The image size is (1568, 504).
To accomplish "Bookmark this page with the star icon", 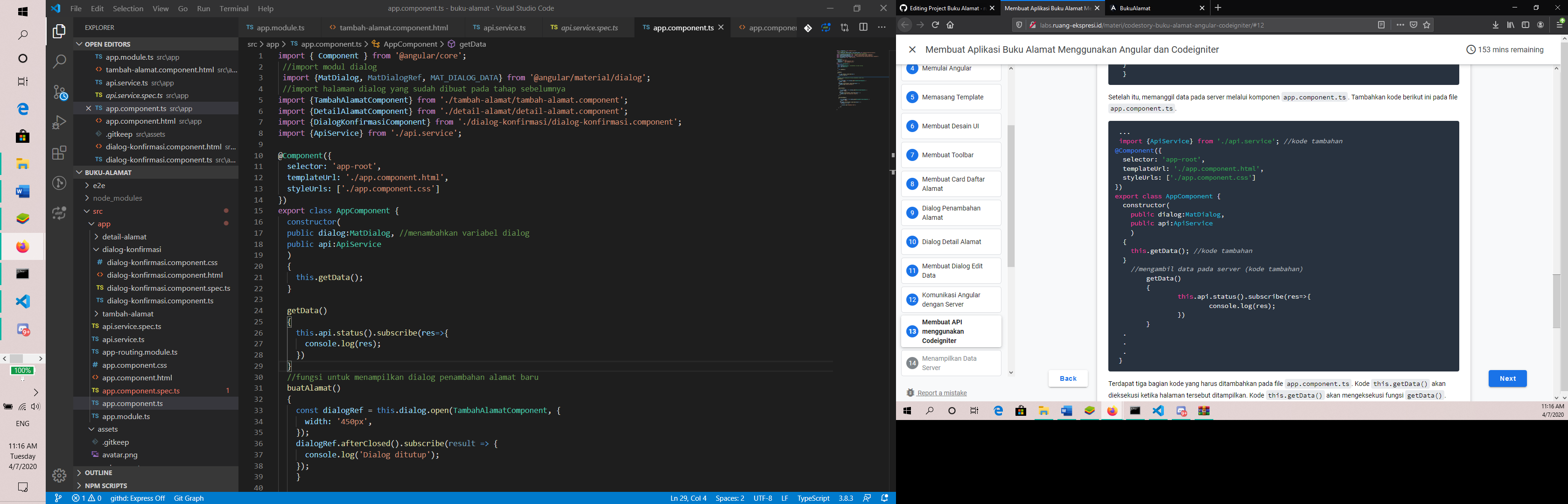I will pyautogui.click(x=1427, y=25).
